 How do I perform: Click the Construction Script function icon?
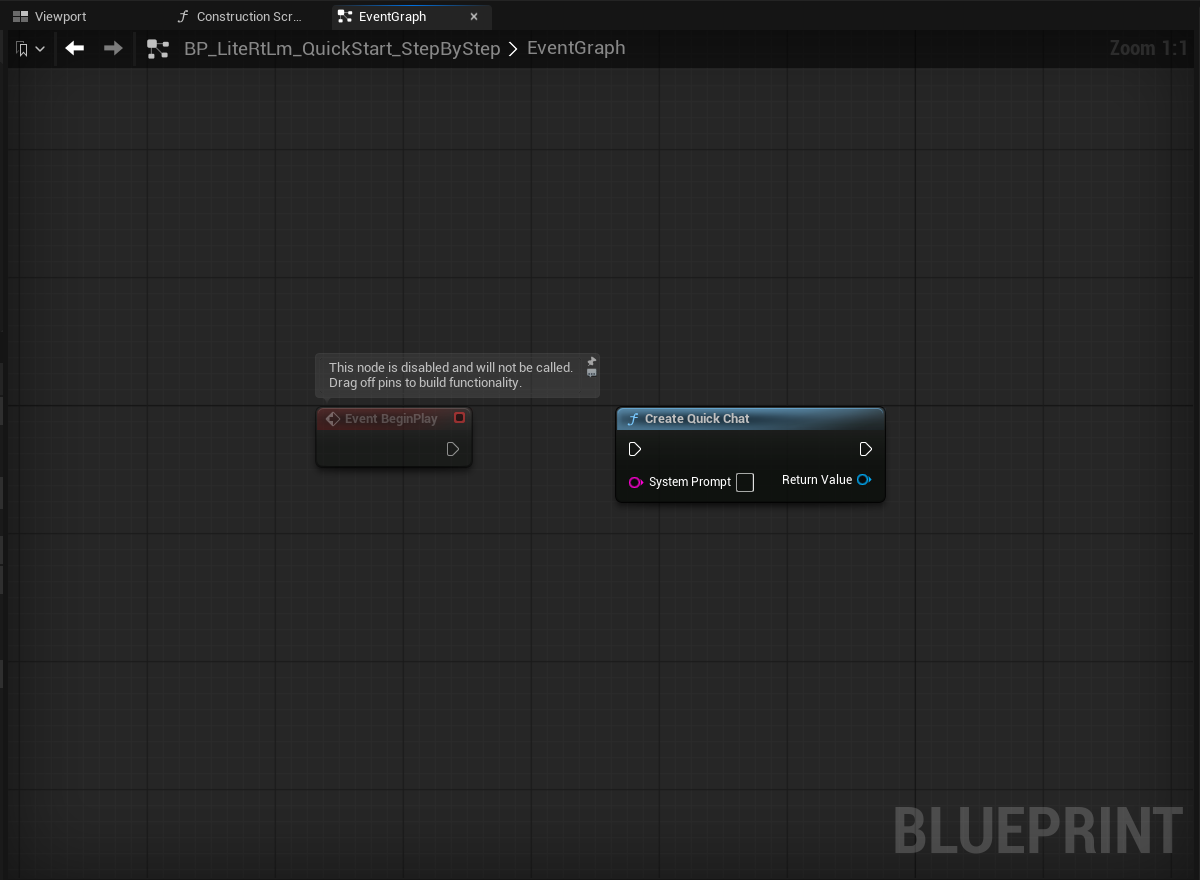click(x=183, y=16)
